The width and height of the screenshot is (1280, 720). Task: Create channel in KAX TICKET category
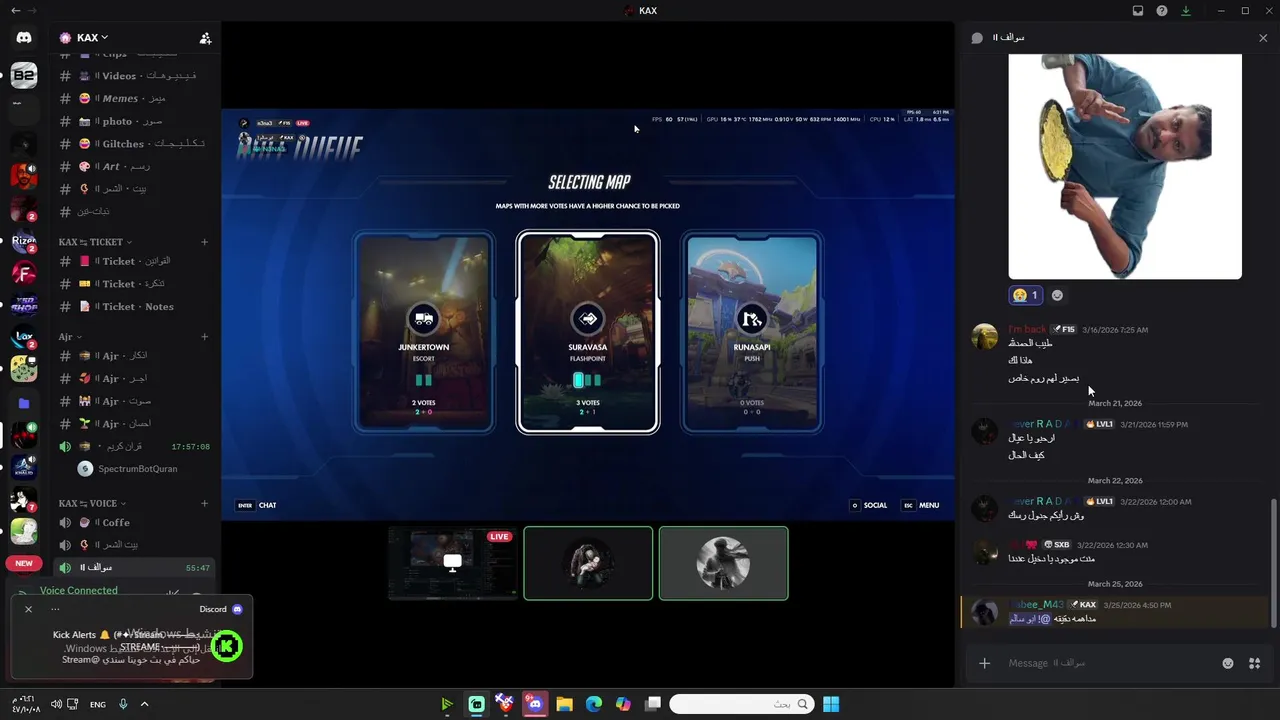tap(205, 242)
